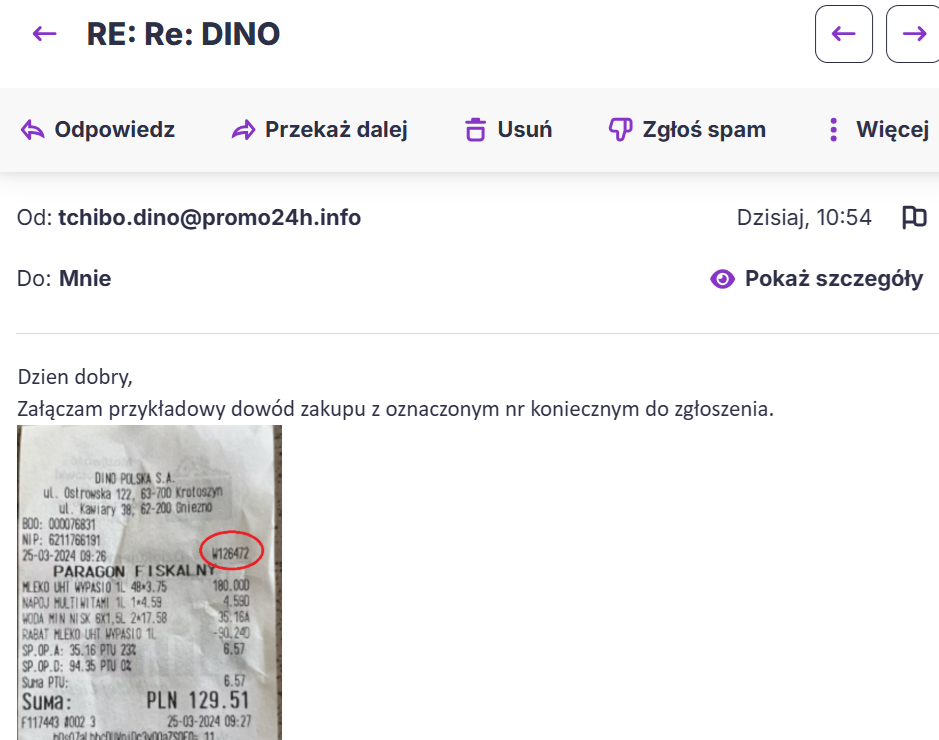Click the recipient name Mnie
This screenshot has height=740, width=939.
click(85, 279)
